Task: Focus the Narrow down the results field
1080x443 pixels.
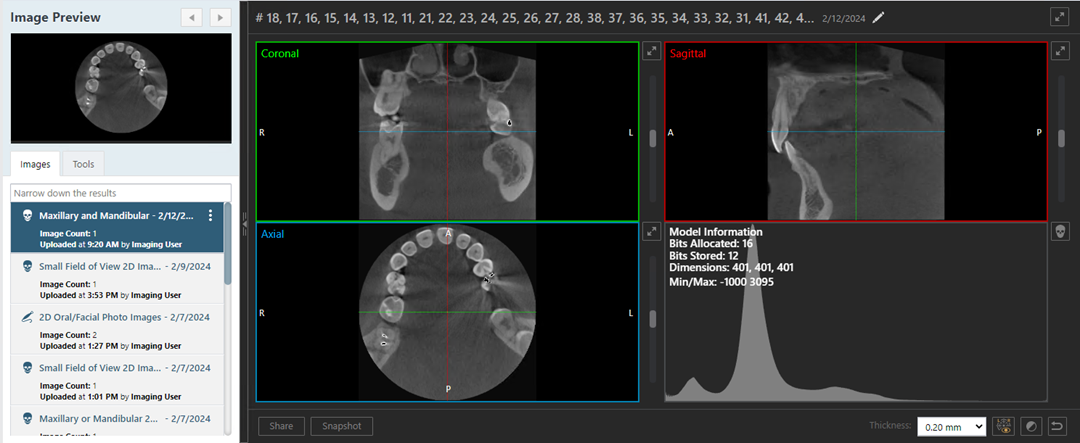Action: coord(120,192)
